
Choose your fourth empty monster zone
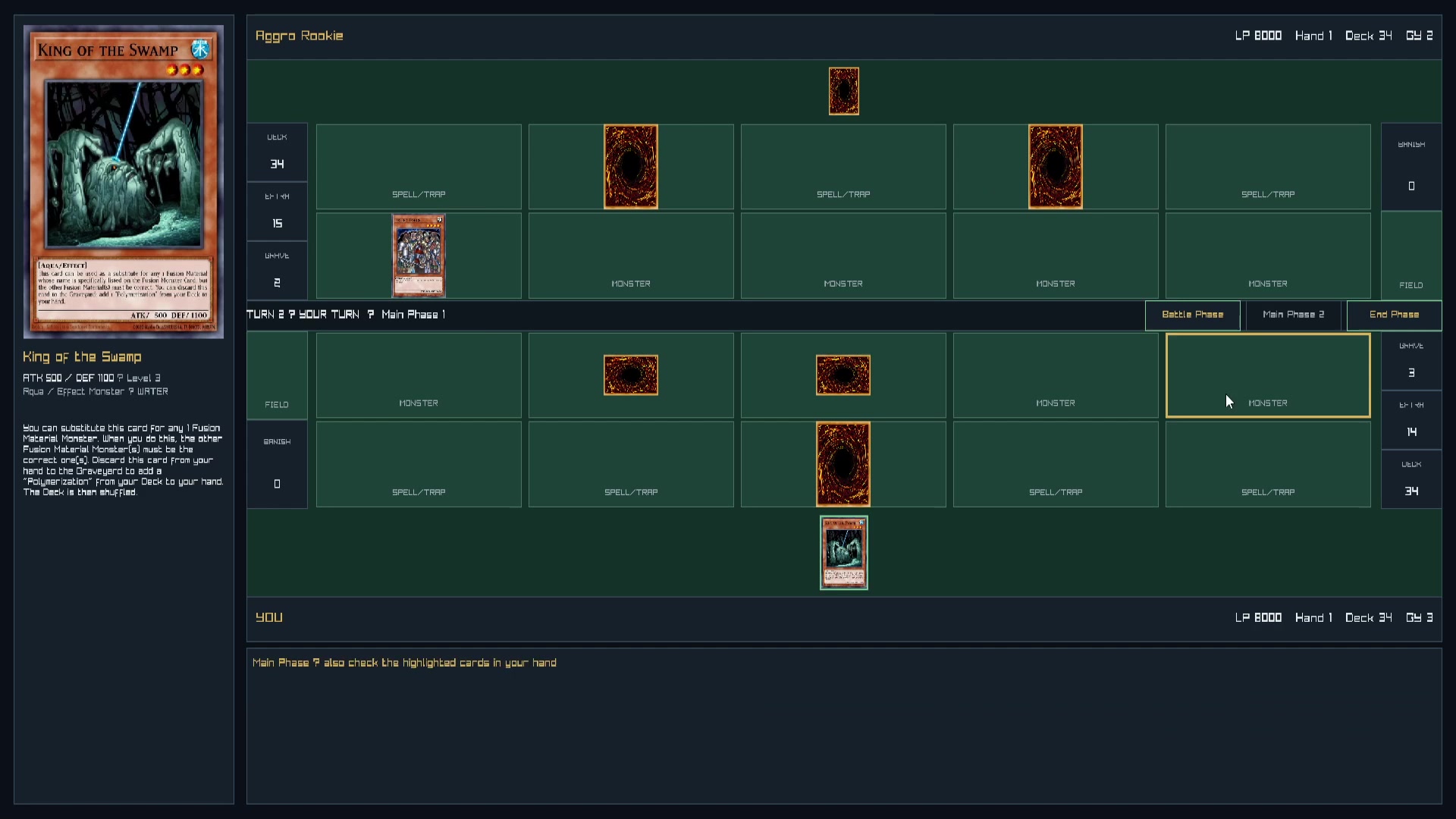[x=1056, y=375]
